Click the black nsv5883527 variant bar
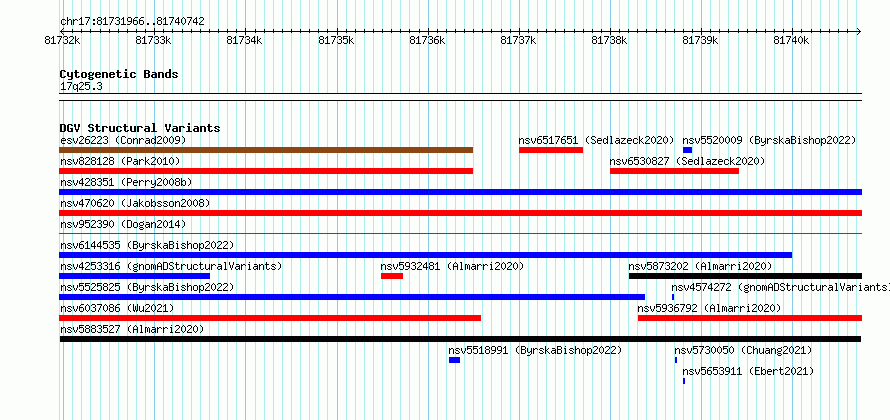The height and width of the screenshot is (420, 890). pyautogui.click(x=460, y=339)
